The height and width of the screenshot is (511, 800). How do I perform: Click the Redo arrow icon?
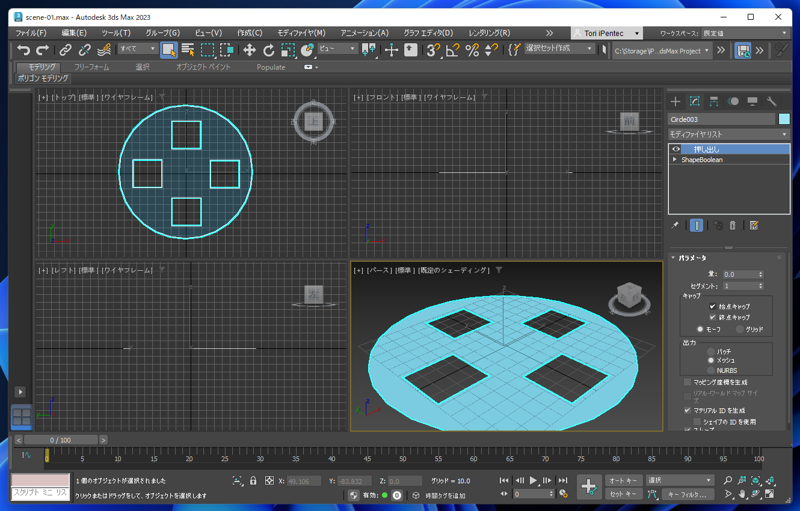click(x=42, y=50)
